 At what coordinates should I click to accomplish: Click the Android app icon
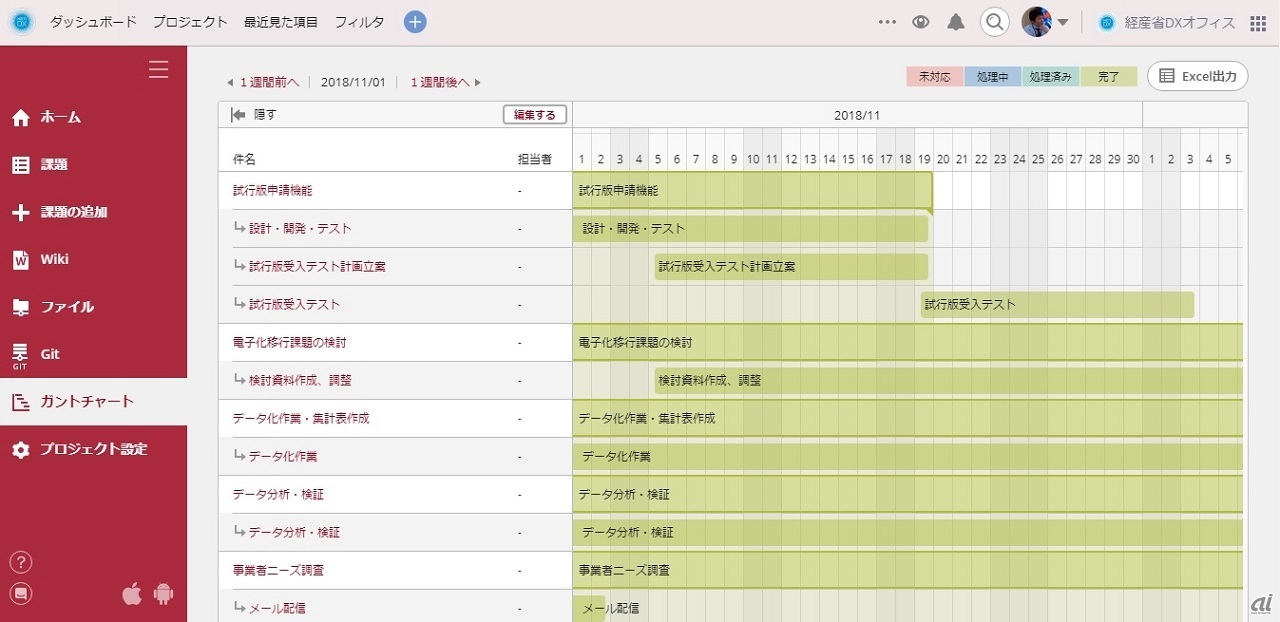tap(164, 594)
